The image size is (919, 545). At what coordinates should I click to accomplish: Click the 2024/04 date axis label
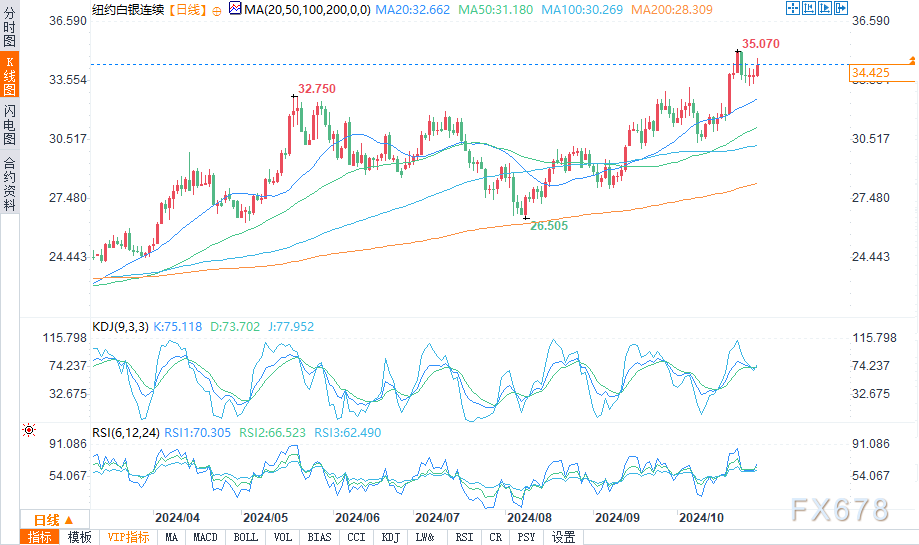[177, 517]
